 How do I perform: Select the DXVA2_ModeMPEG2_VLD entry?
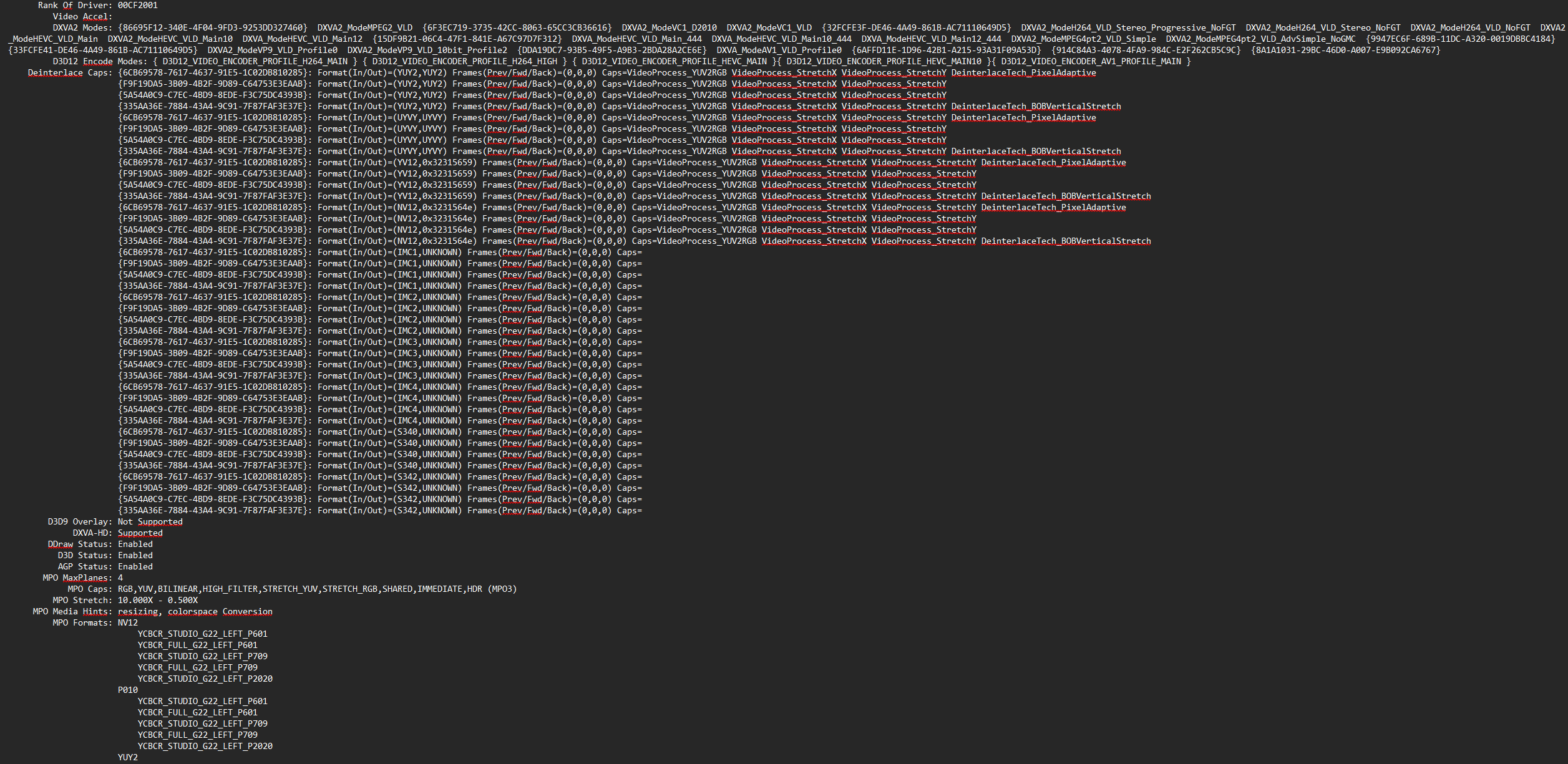364,27
